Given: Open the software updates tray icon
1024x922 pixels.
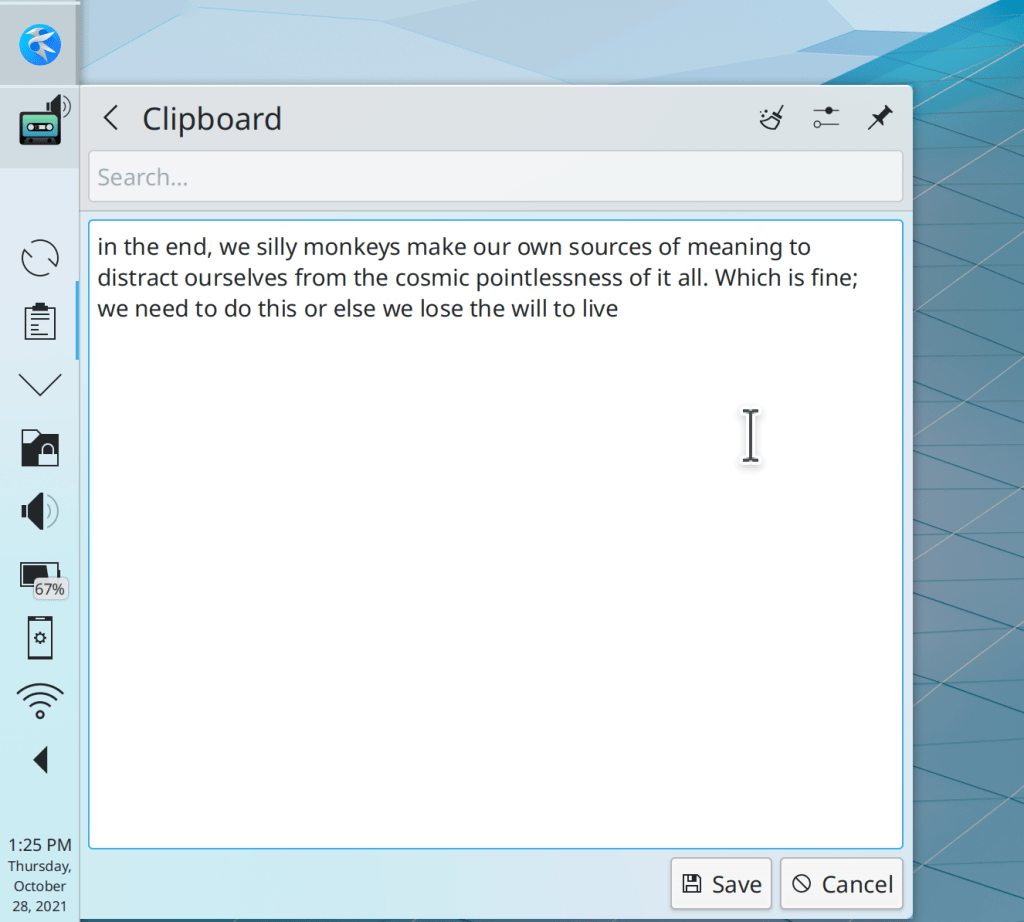Looking at the screenshot, I should pyautogui.click(x=40, y=258).
